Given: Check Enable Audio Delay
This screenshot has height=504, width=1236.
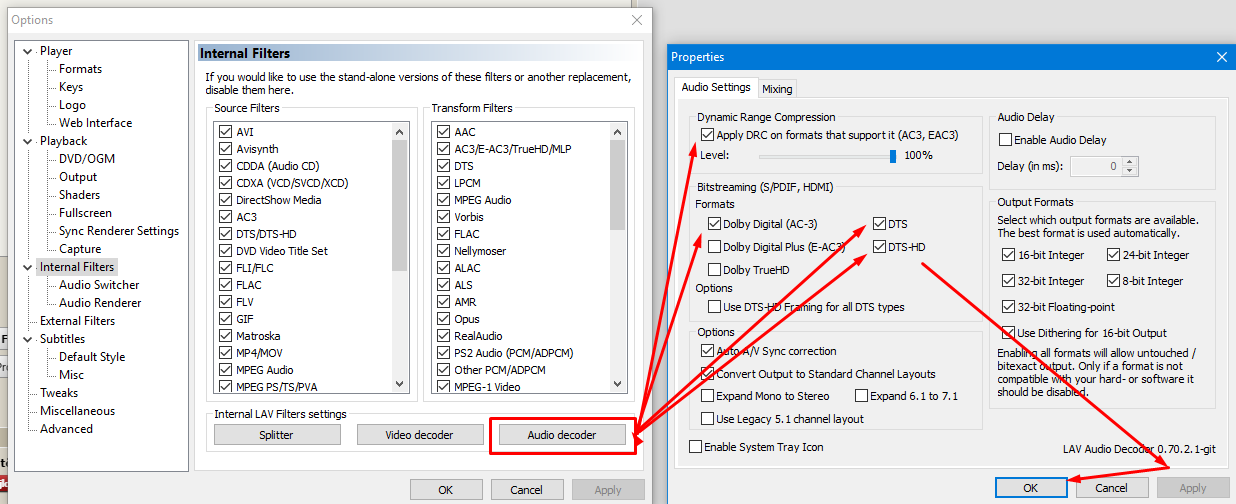Looking at the screenshot, I should 1007,140.
